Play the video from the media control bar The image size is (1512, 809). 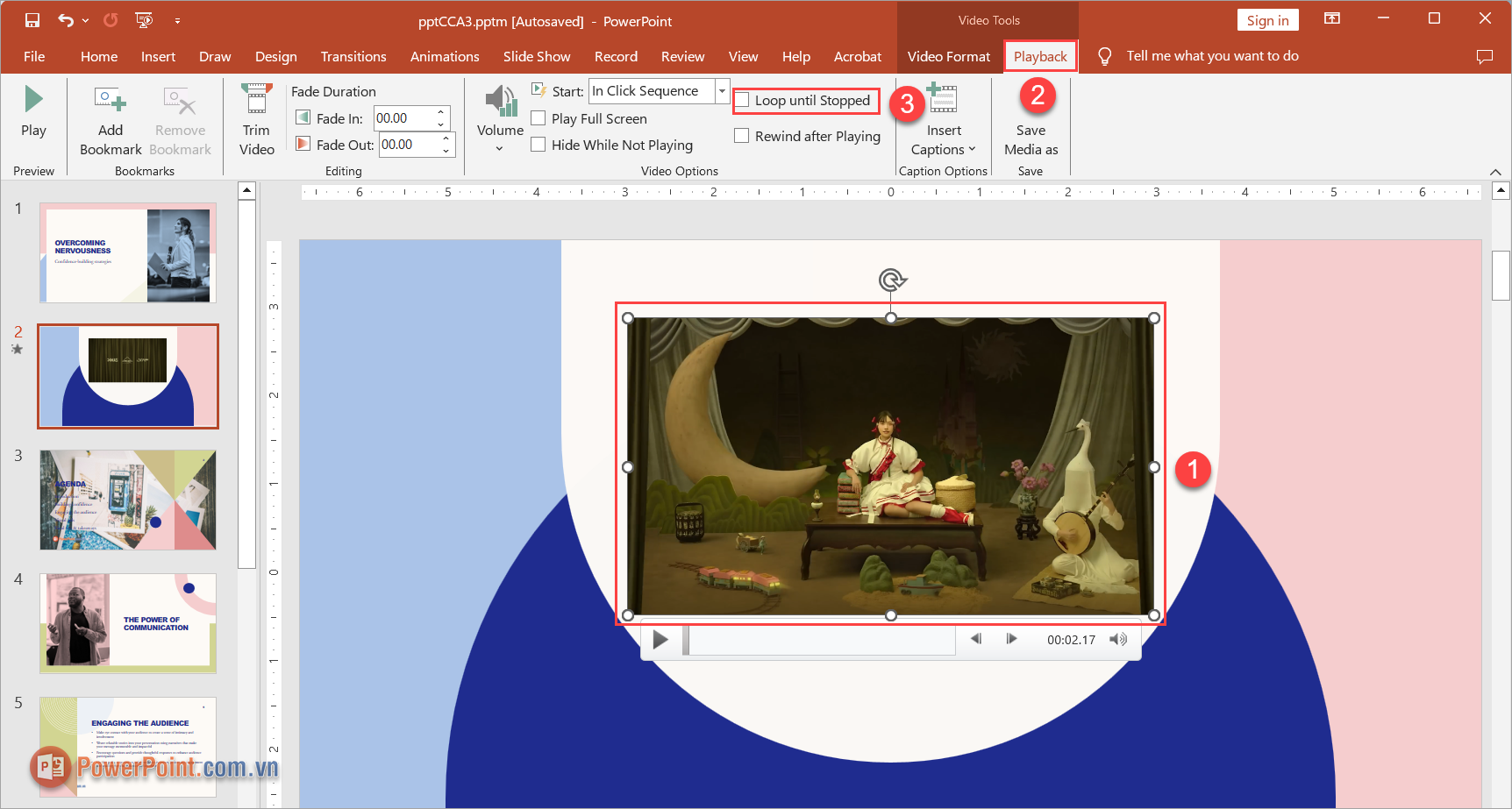[660, 640]
